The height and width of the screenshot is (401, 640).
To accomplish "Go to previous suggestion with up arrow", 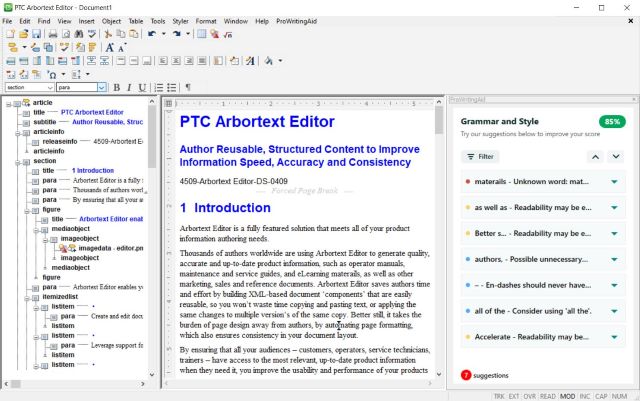I will click(596, 157).
